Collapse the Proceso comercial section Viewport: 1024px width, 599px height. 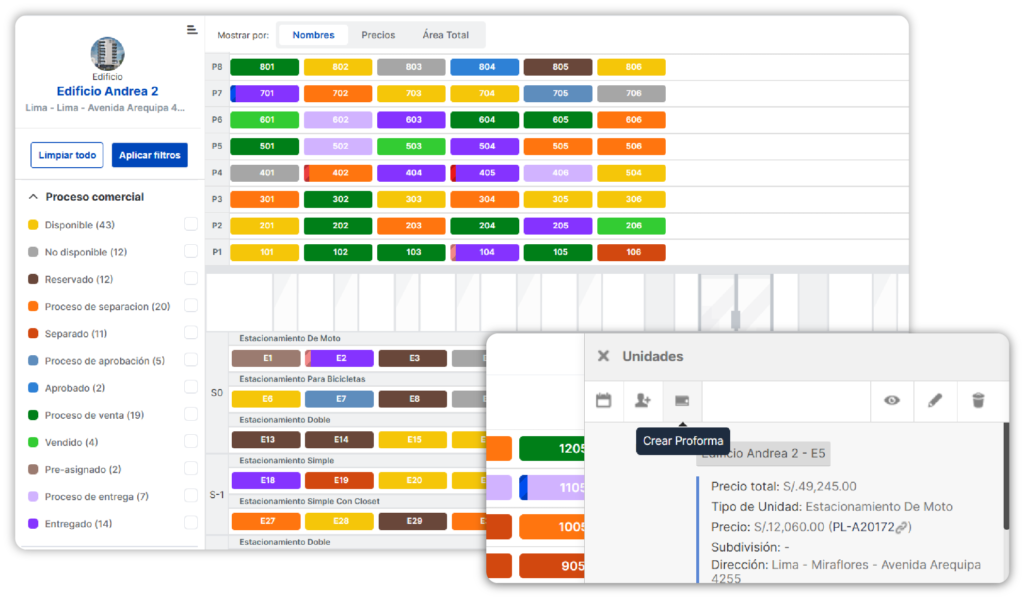(33, 197)
